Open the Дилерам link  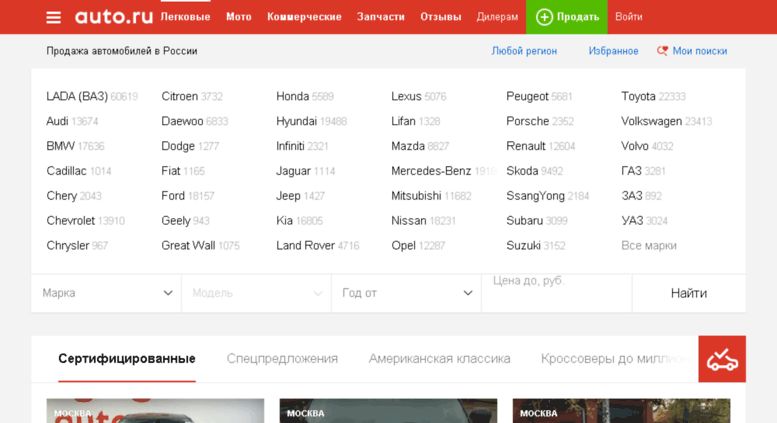497,17
